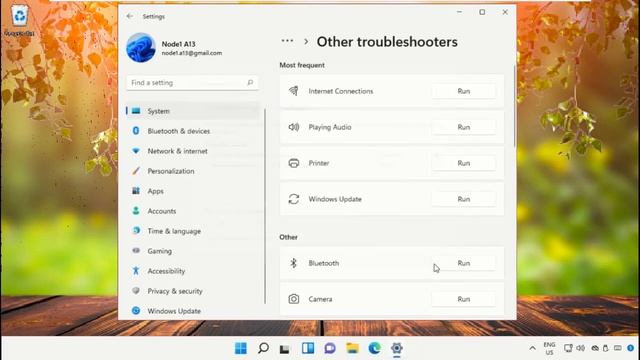Open File Explorer from taskbar

coord(352,348)
